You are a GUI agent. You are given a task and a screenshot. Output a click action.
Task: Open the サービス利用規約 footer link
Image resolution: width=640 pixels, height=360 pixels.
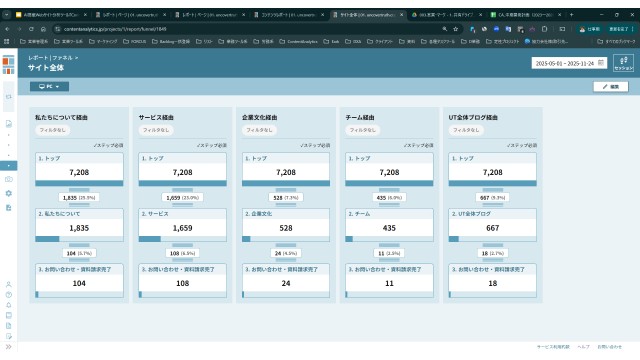(553, 347)
